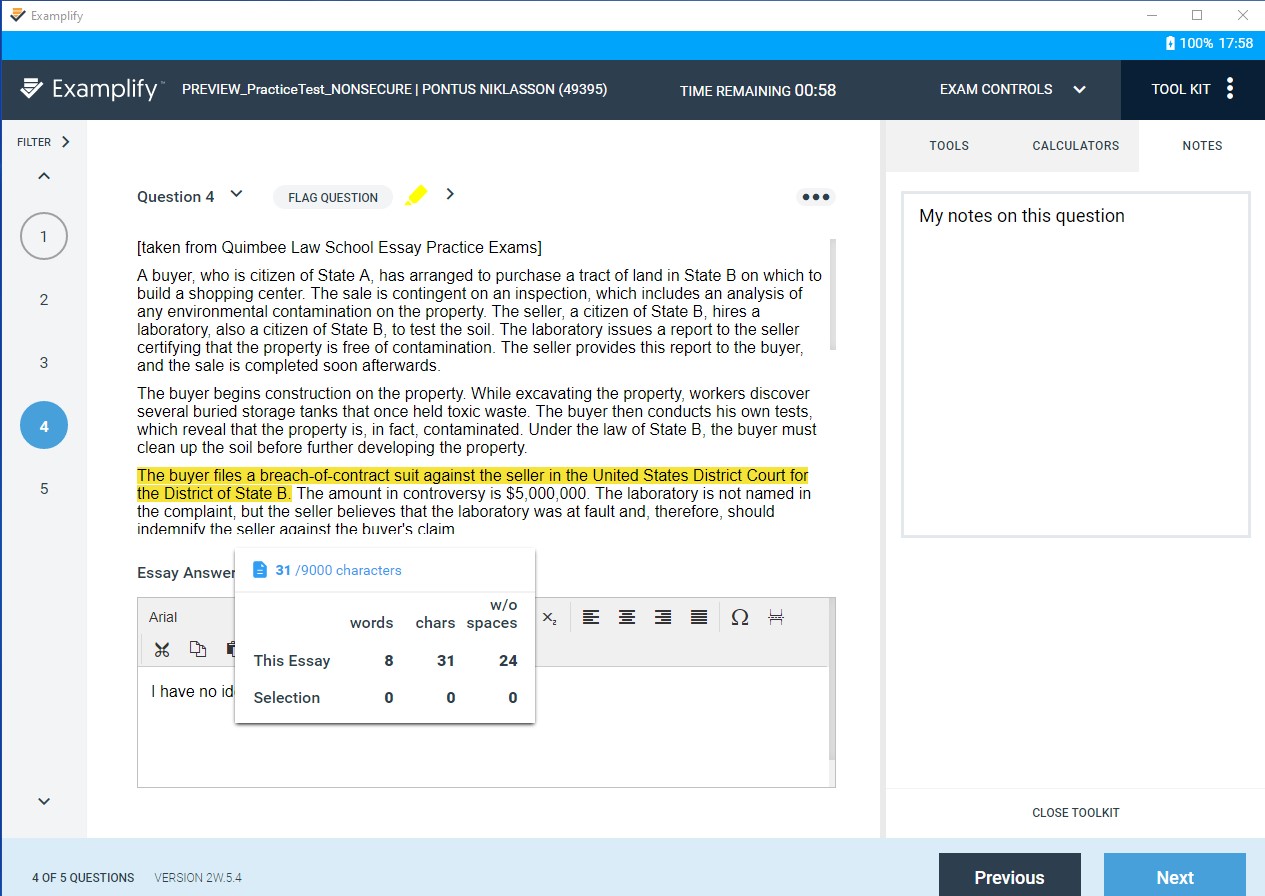This screenshot has height=896, width=1265.
Task: Go to next question with header arrow
Action: [450, 194]
